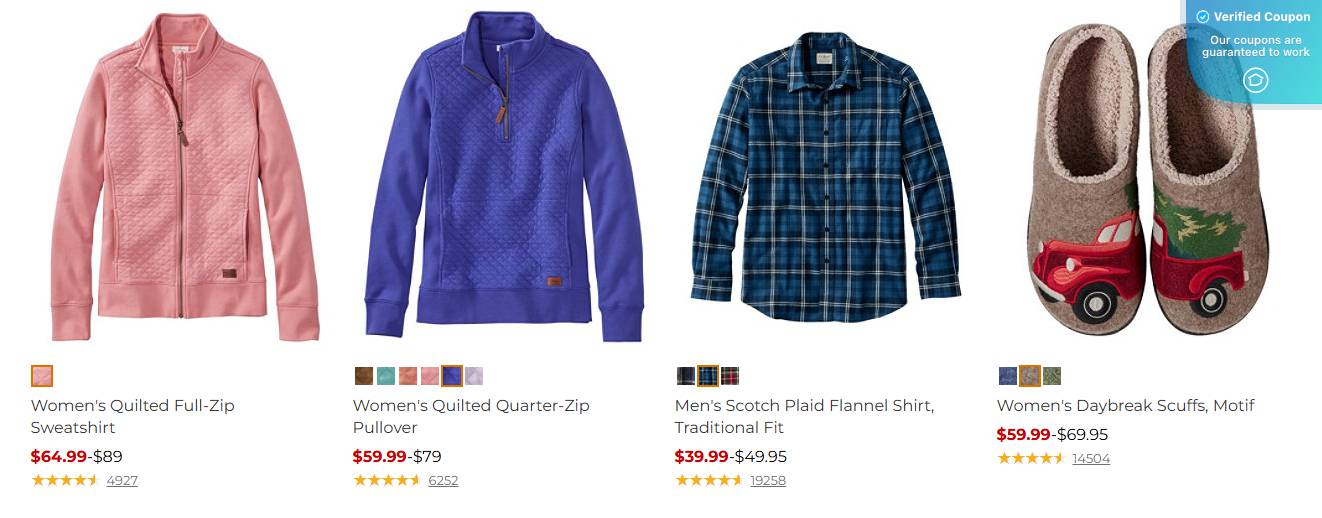
Task: Select the navy blue Daybreak Scuffs swatch
Action: point(1008,376)
